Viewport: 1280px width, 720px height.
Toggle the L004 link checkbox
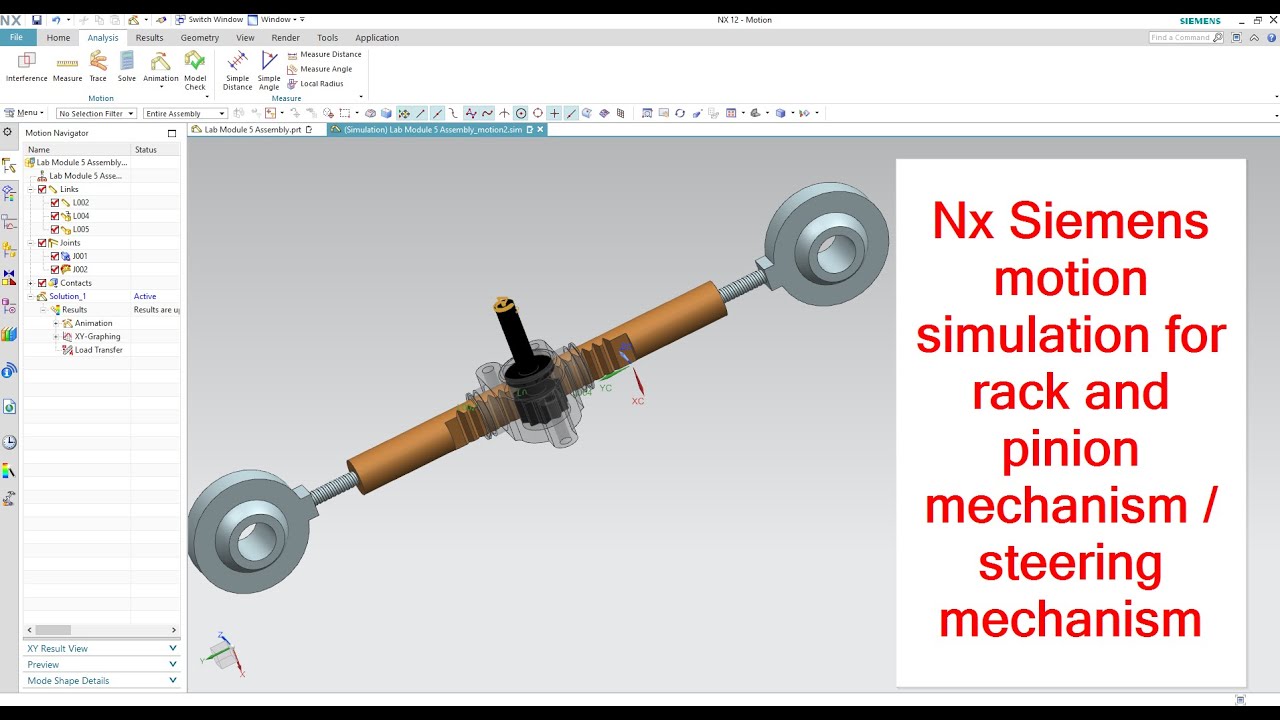[55, 216]
